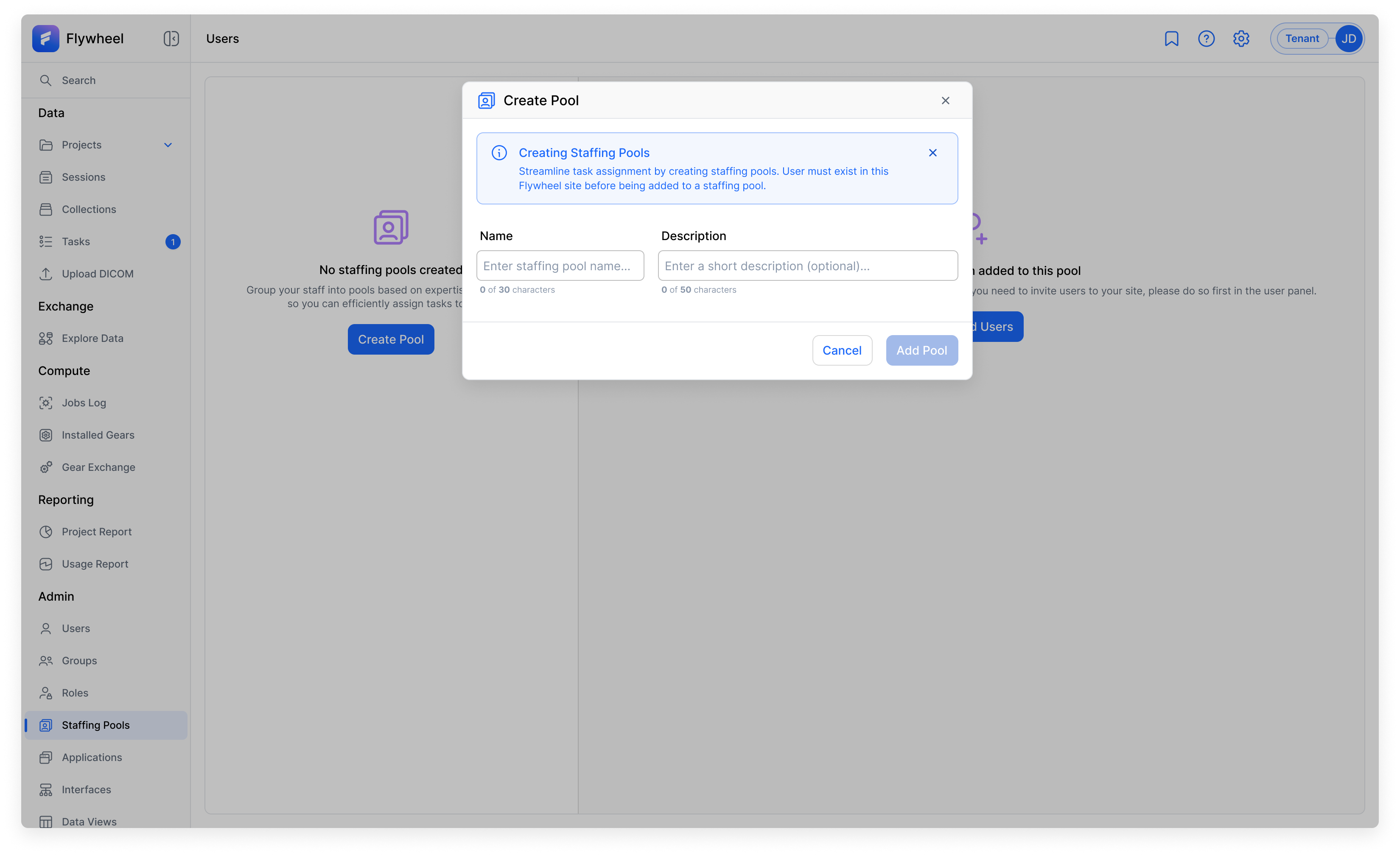Select the Collections icon in sidebar
Screen dimensions: 1400x856
[46, 209]
